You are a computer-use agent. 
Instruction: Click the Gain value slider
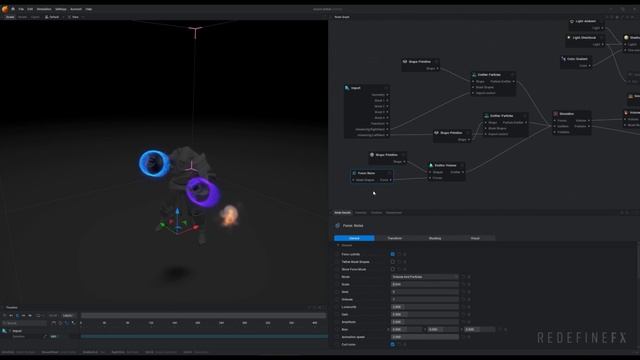click(x=424, y=314)
